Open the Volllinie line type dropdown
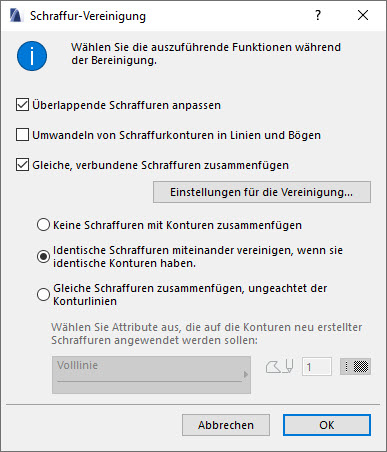The height and width of the screenshot is (452, 387). pyautogui.click(x=151, y=375)
